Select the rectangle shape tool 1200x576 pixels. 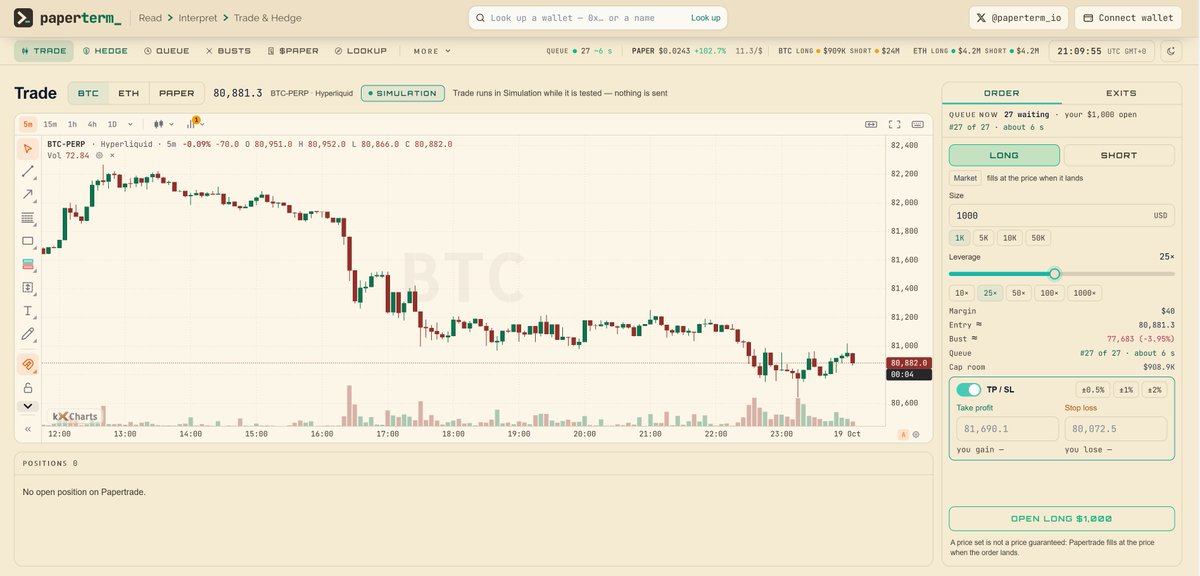[x=28, y=241]
